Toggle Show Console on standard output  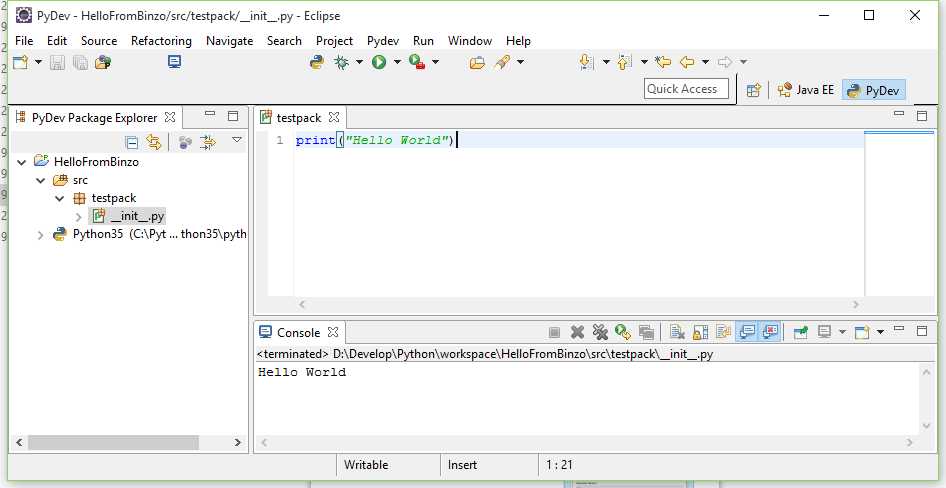click(747, 332)
